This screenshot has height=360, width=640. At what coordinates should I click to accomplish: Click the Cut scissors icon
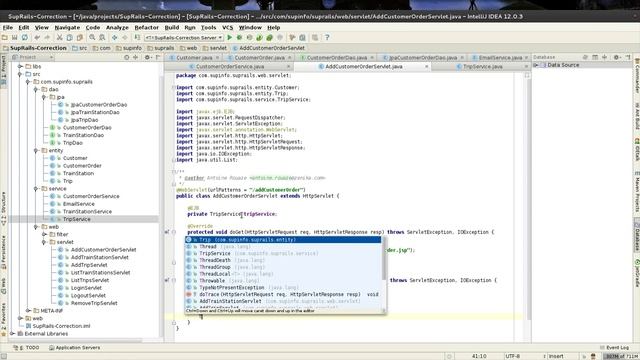tap(60, 38)
